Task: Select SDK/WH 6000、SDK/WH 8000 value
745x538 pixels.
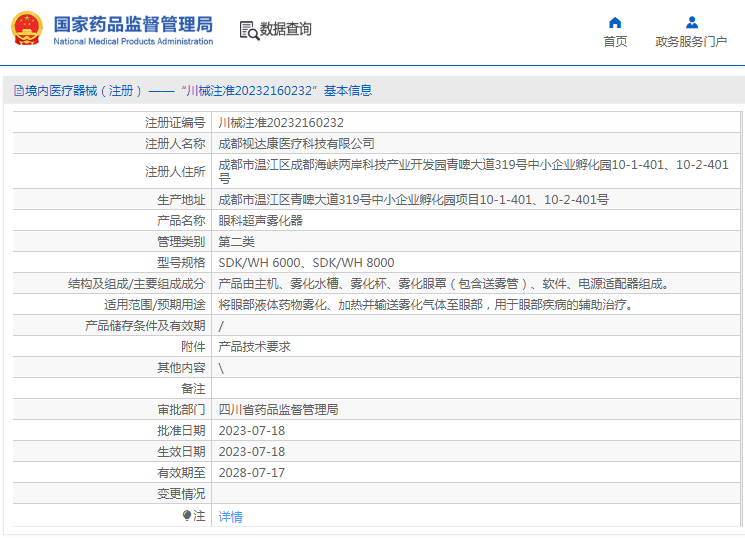Action: pyautogui.click(x=306, y=262)
